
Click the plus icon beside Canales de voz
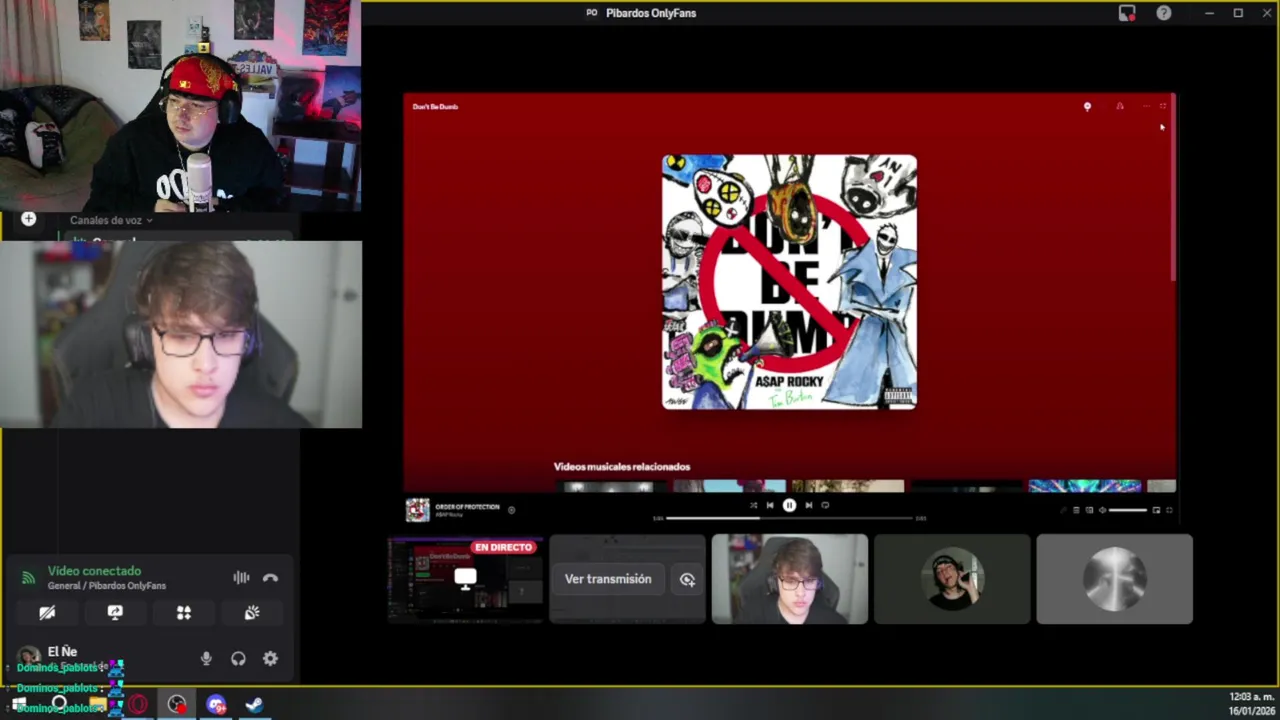click(28, 219)
